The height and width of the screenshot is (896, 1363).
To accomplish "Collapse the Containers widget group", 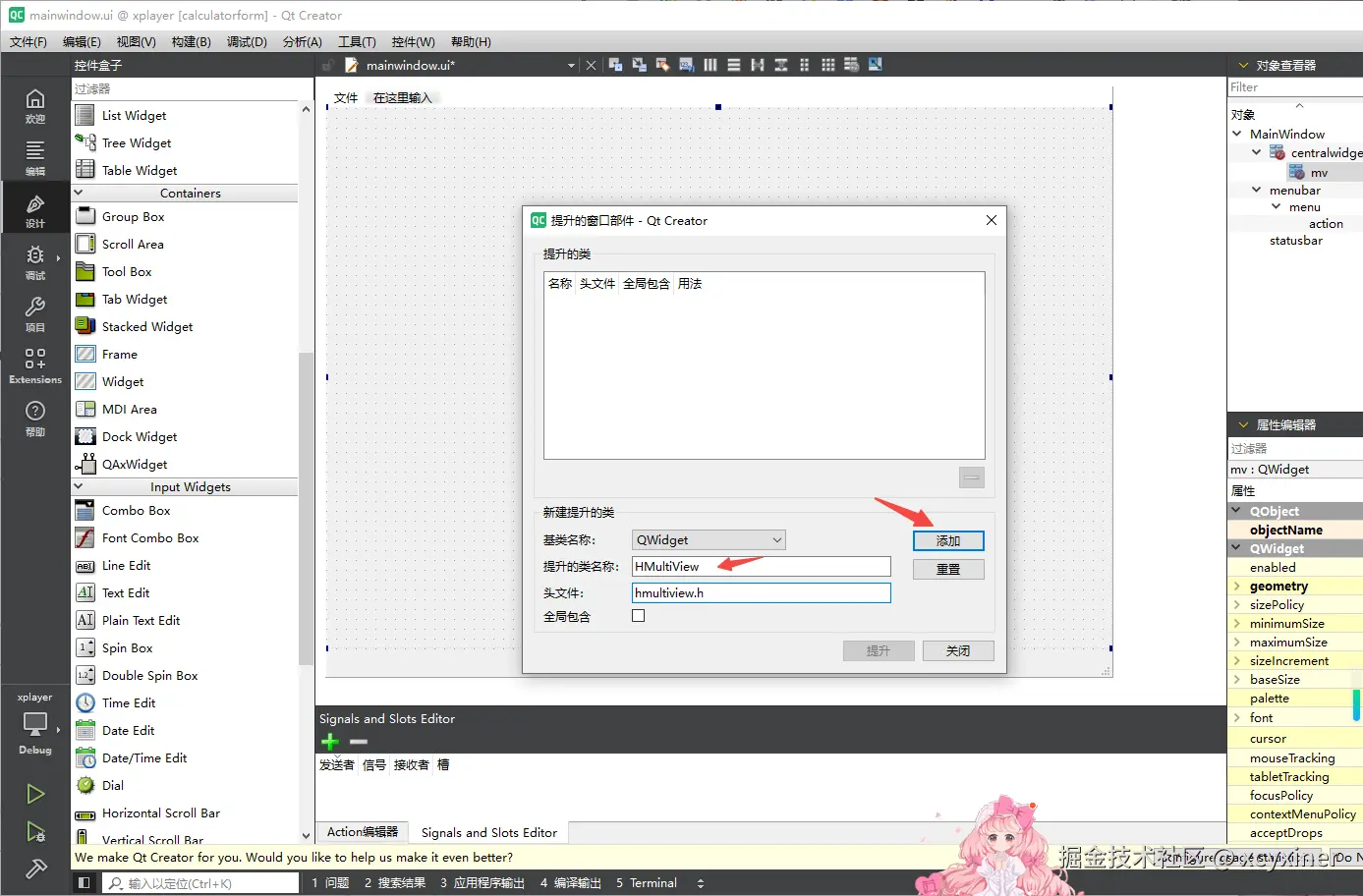I will click(x=79, y=193).
